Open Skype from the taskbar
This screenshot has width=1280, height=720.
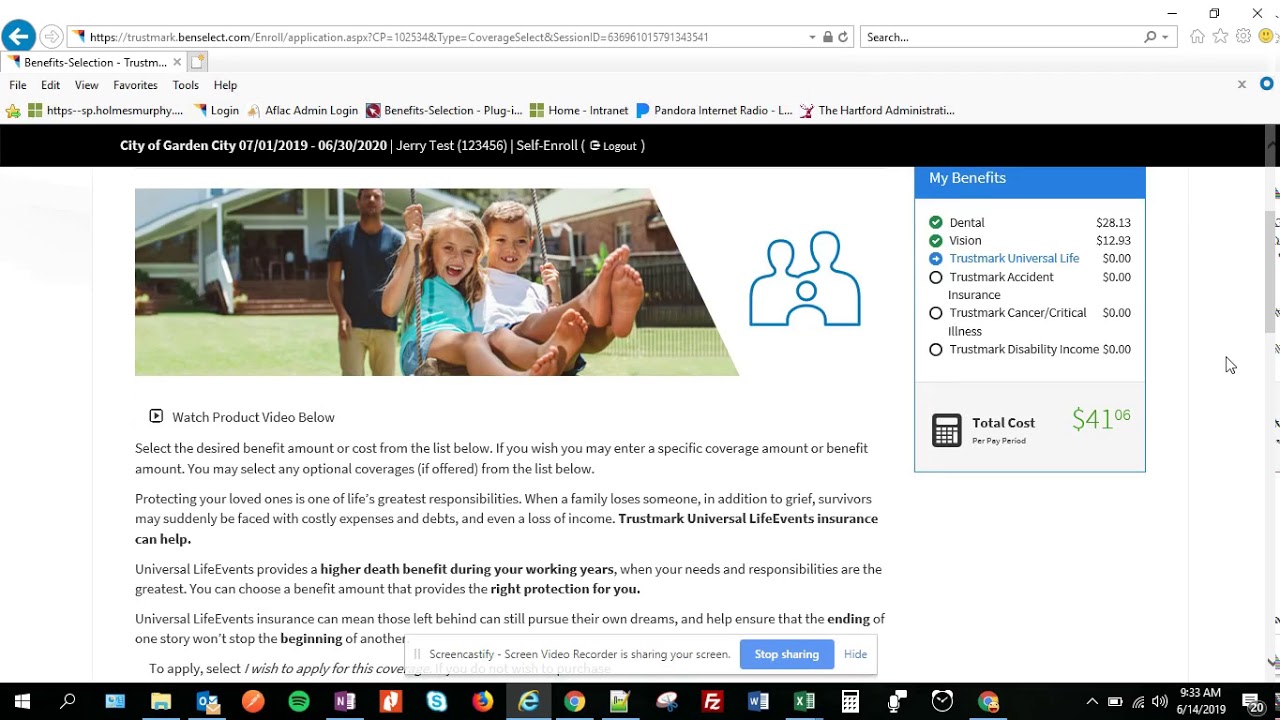437,702
